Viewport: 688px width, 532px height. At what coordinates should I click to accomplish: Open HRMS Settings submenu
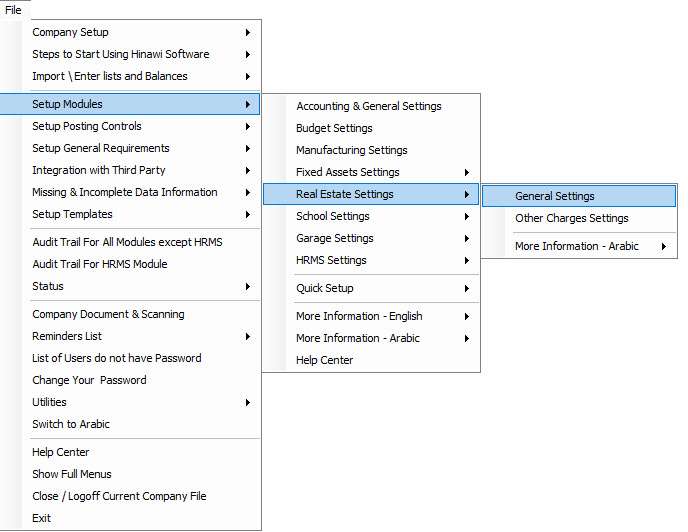[x=371, y=260]
